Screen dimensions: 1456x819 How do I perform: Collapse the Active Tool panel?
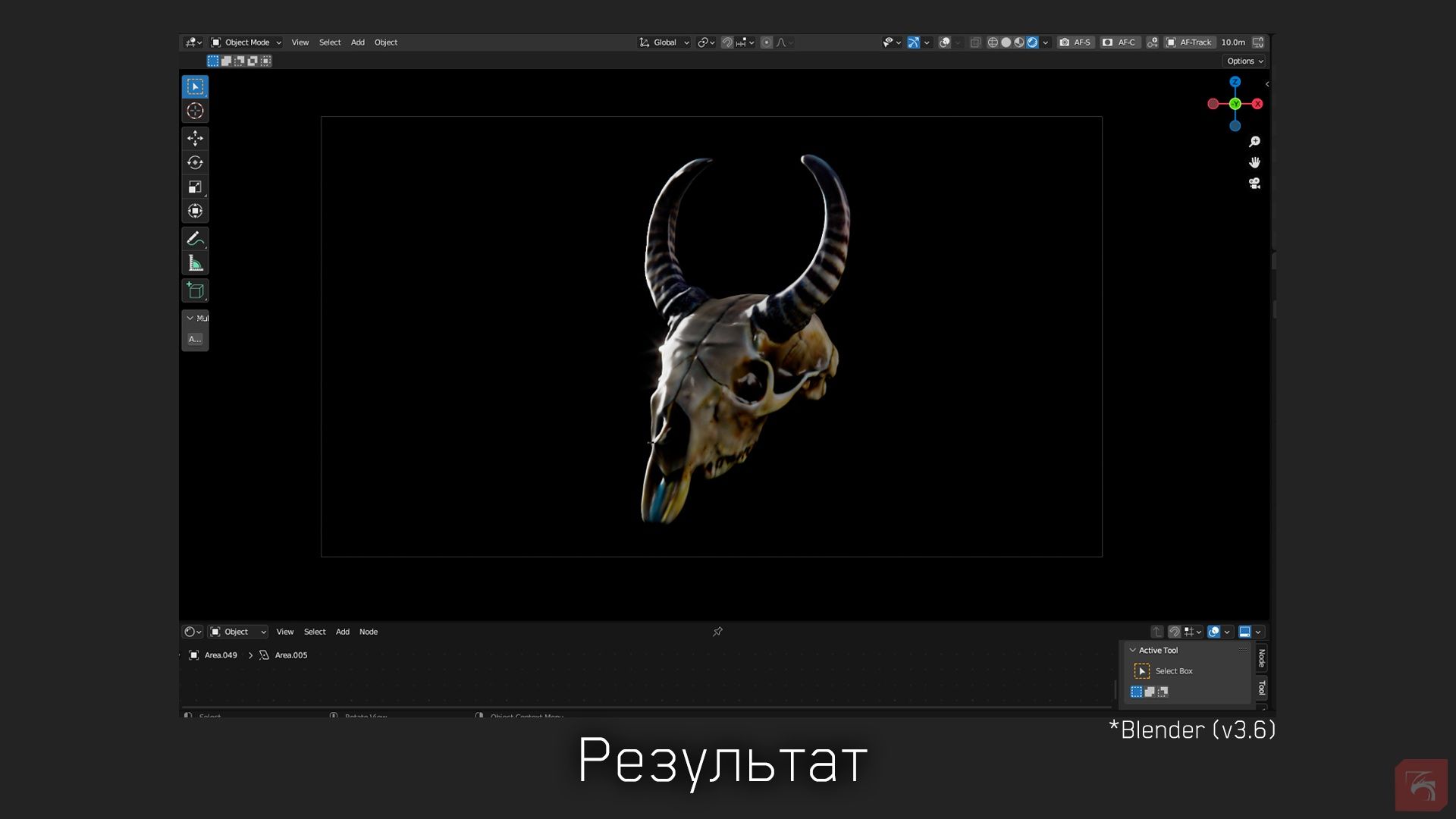pos(1133,651)
